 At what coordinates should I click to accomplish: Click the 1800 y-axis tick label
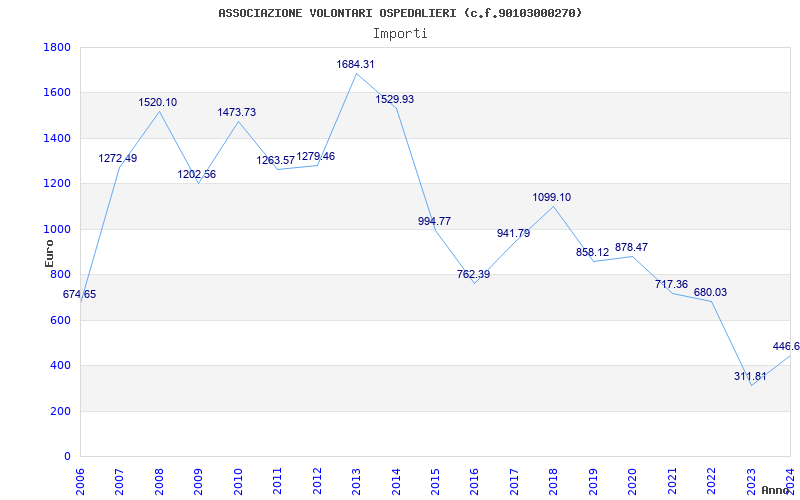coord(57,47)
